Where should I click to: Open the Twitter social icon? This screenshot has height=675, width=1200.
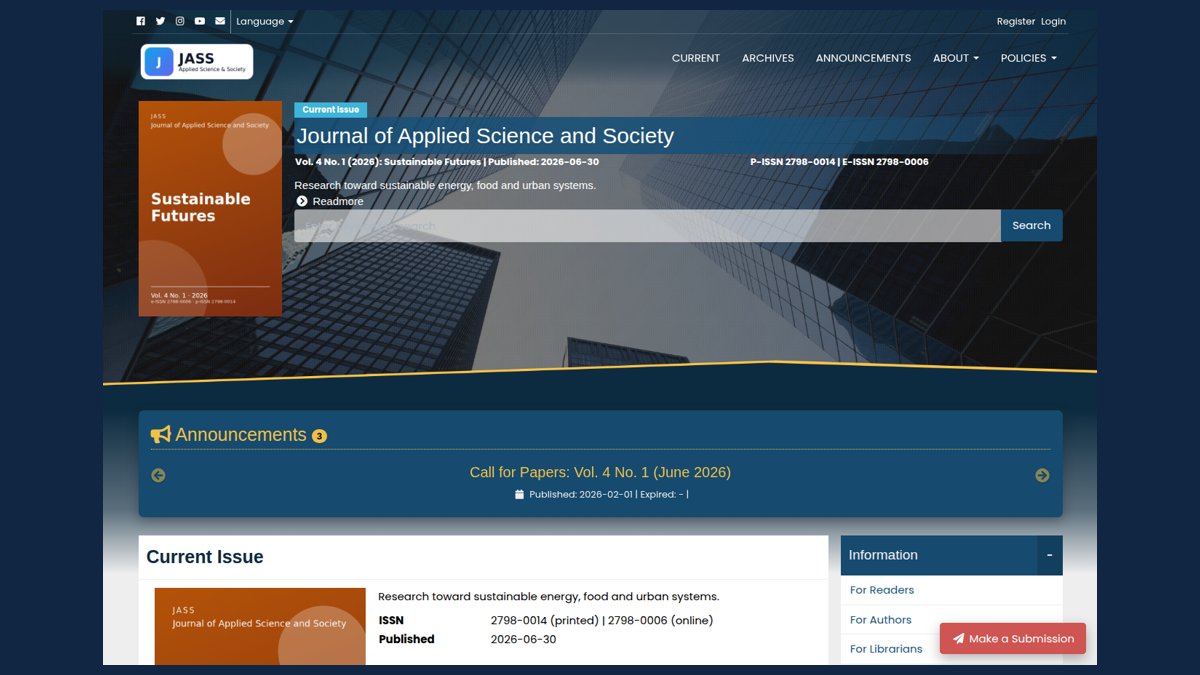pos(160,21)
